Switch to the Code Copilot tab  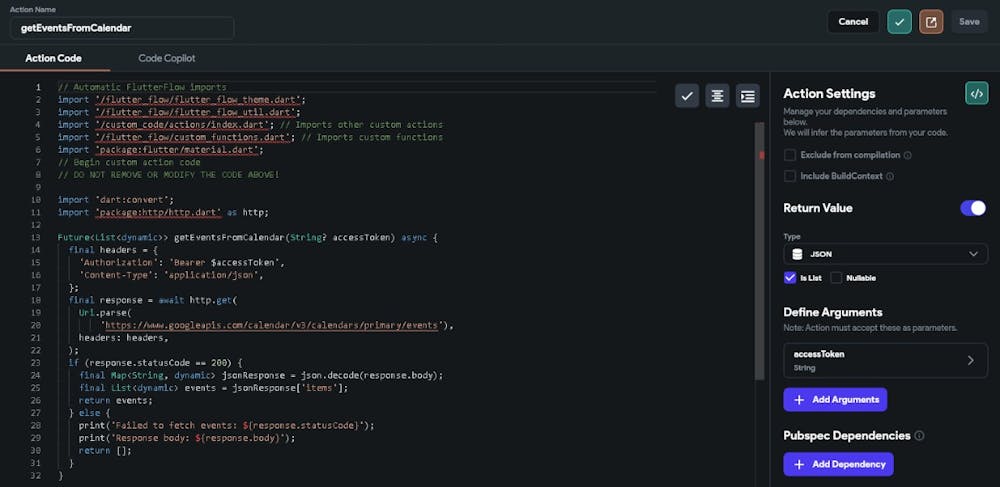167,59
